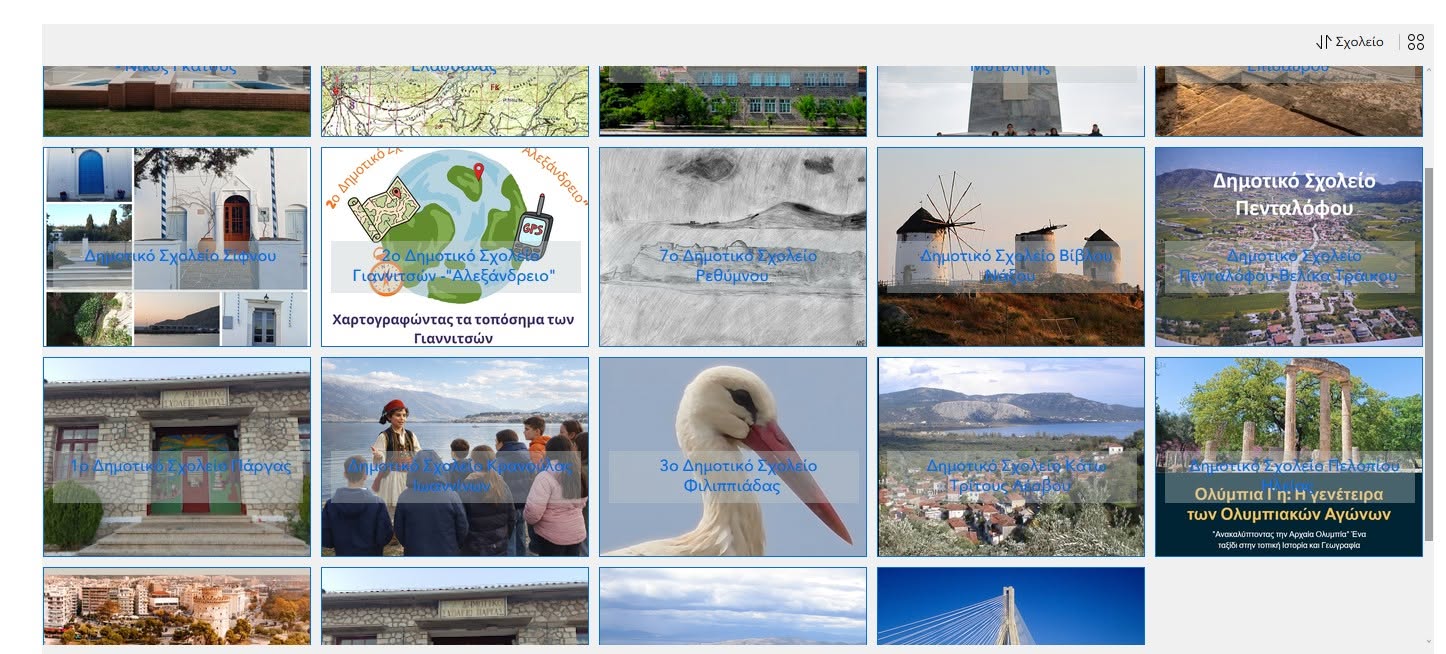Open the cloudy sky landscape thumbnail
Viewport: 1446px width, 654px height.
(733, 606)
